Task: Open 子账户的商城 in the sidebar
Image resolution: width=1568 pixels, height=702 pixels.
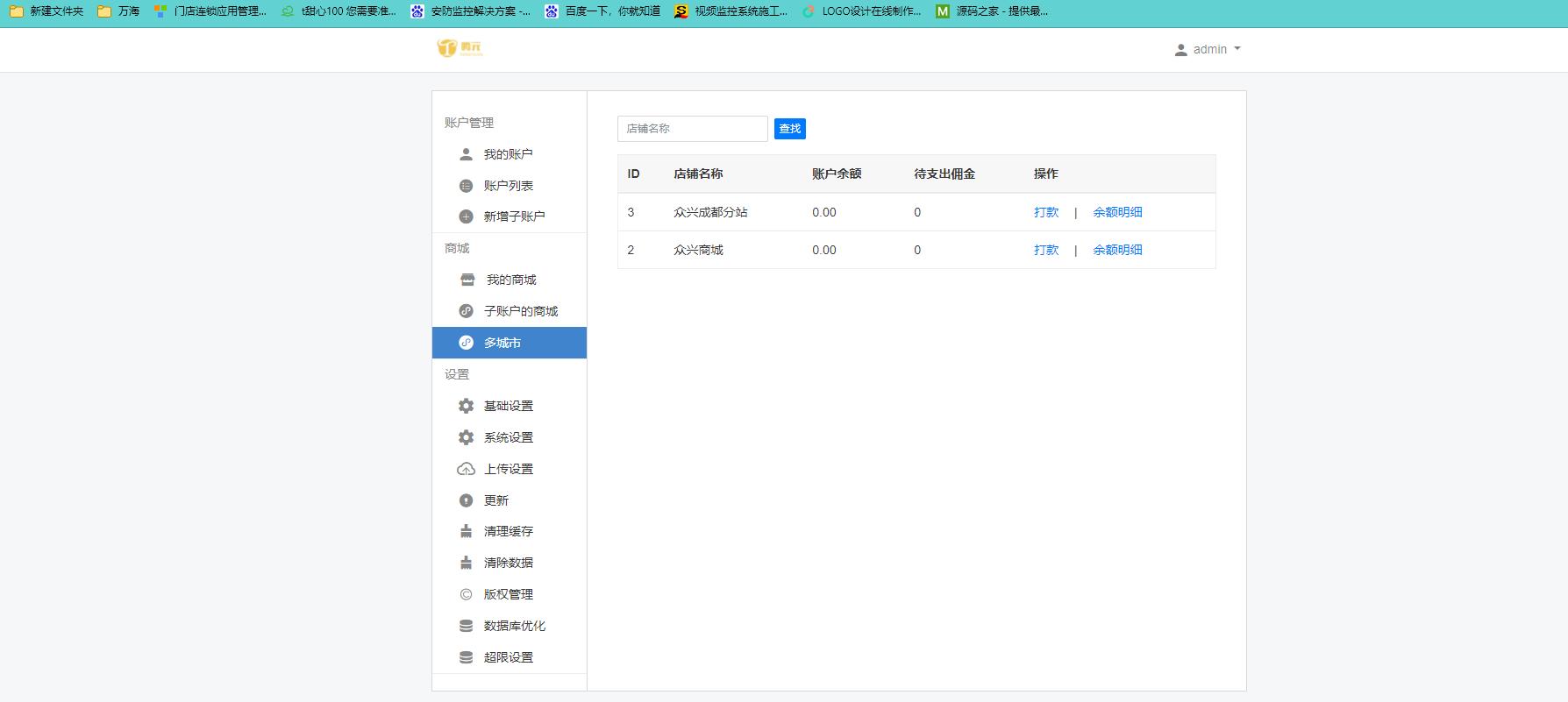Action: click(520, 311)
